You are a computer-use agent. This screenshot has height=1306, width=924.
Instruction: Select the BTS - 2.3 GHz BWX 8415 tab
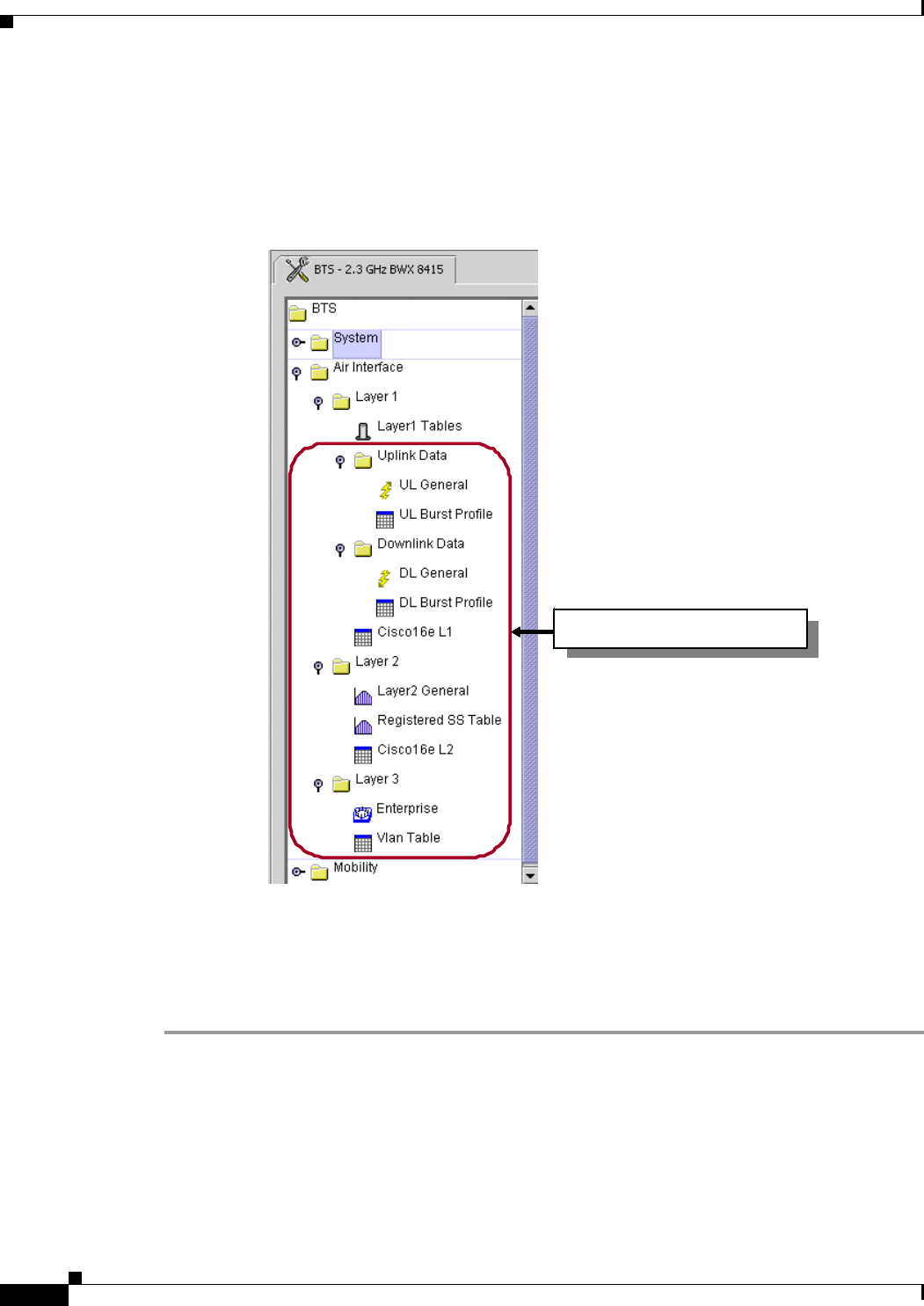[x=365, y=269]
